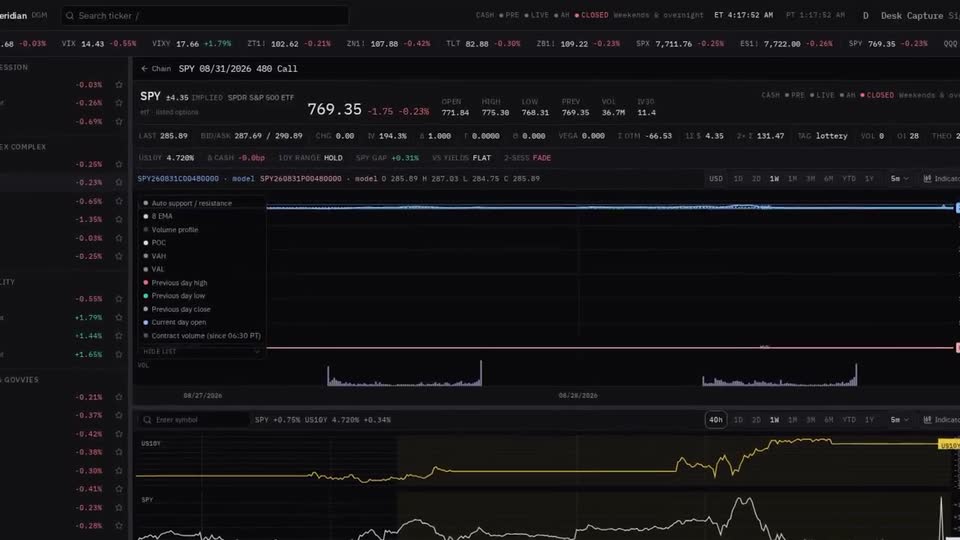Toggle the 8 EMA overlay
The width and height of the screenshot is (960, 540).
pos(158,216)
